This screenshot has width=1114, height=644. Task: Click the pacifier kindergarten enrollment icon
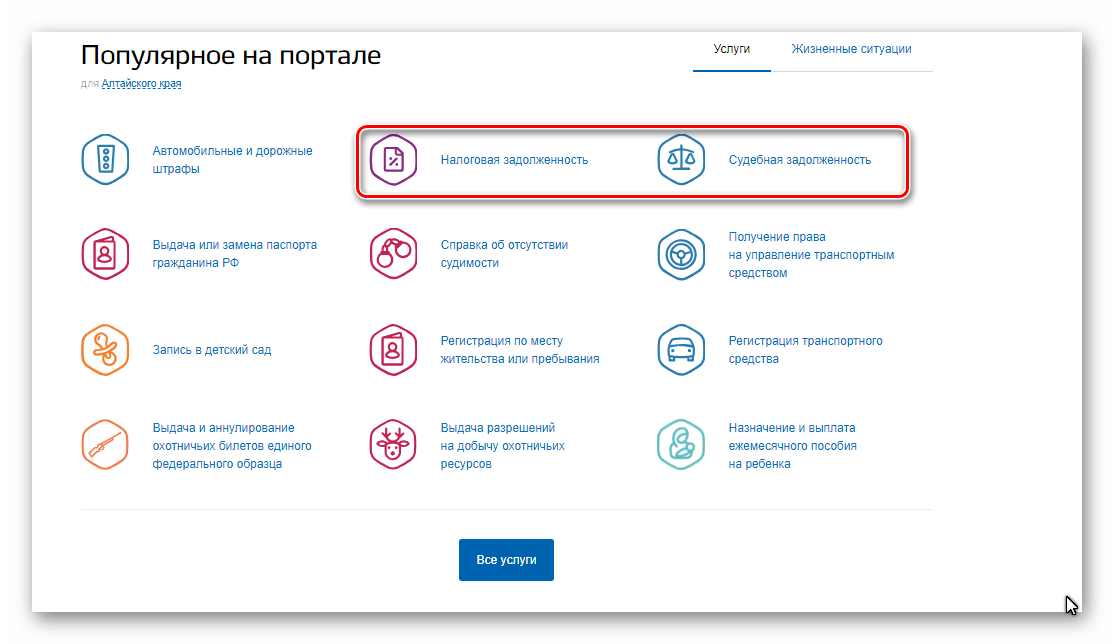[x=105, y=350]
